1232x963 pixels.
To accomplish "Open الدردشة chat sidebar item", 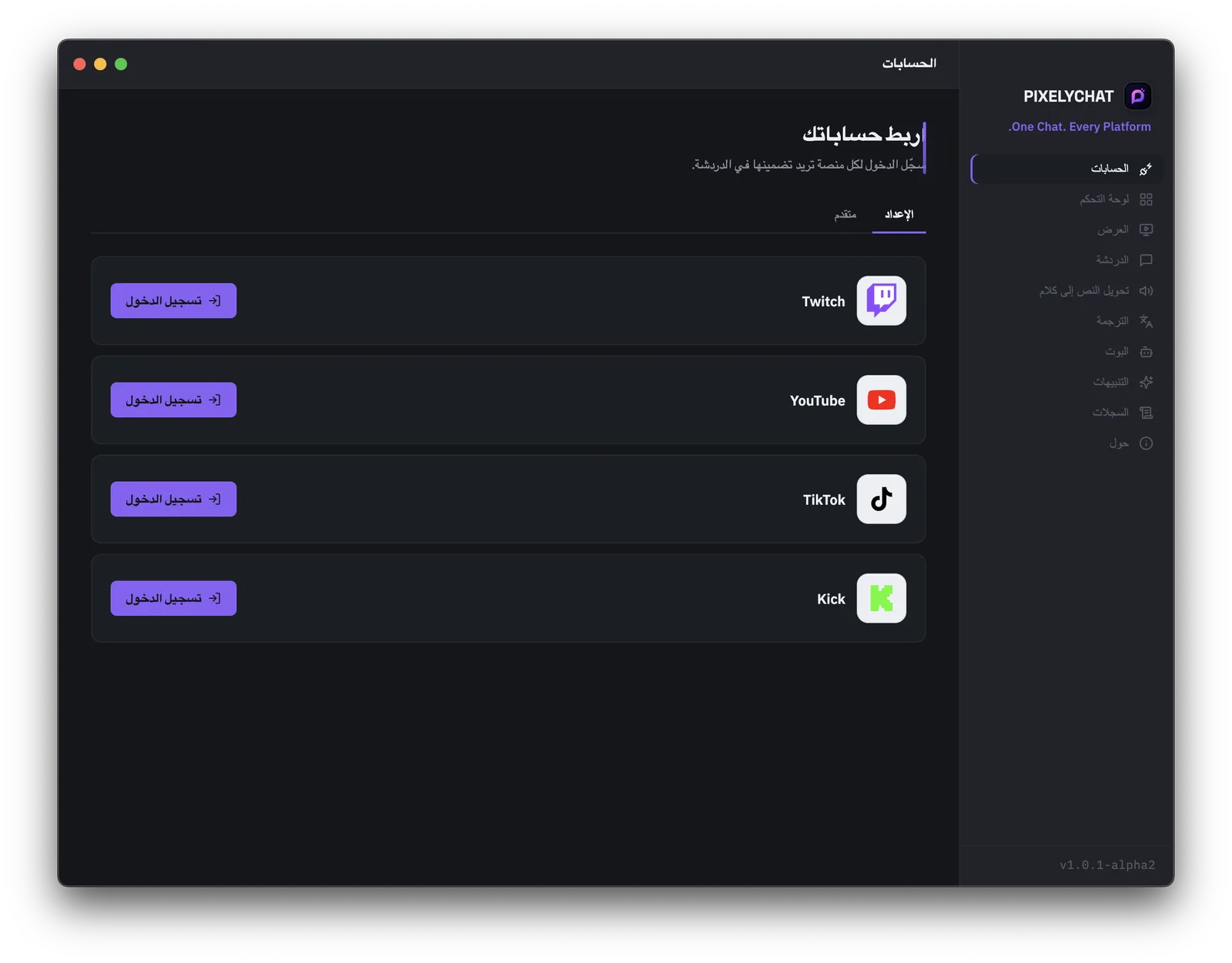I will (x=1066, y=260).
